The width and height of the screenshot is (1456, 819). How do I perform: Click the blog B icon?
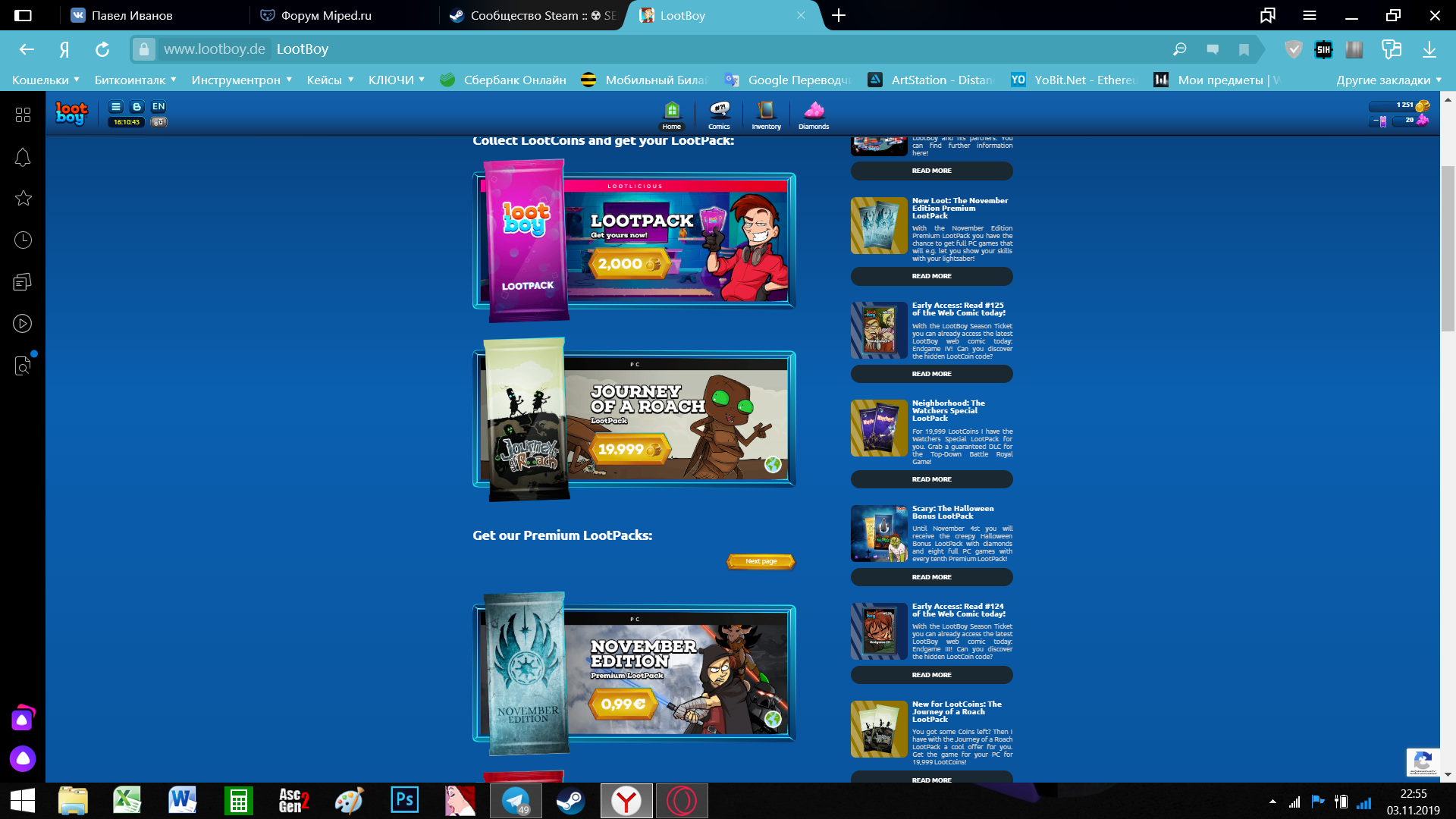tap(136, 107)
